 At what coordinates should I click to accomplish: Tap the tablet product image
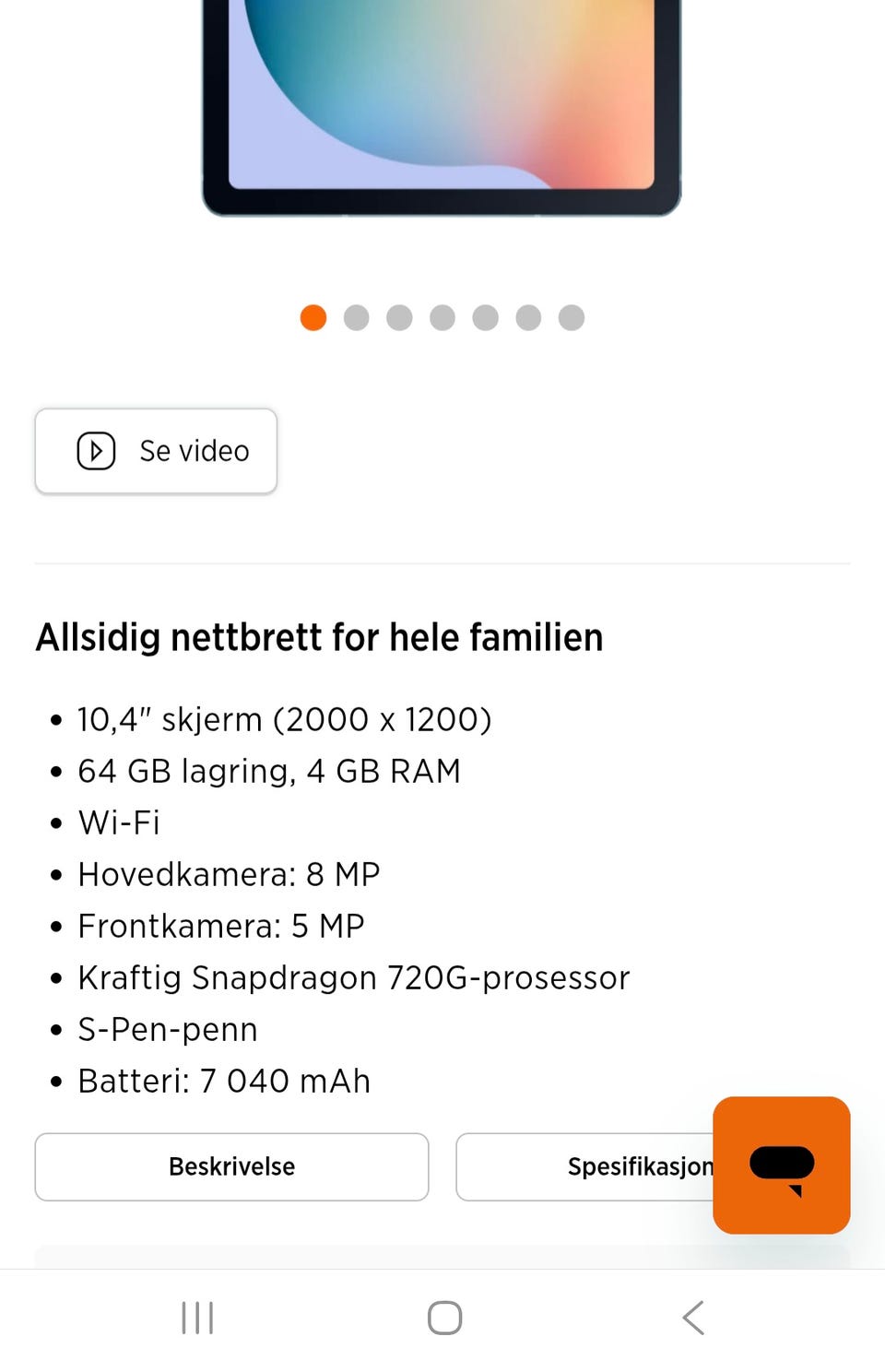click(441, 101)
